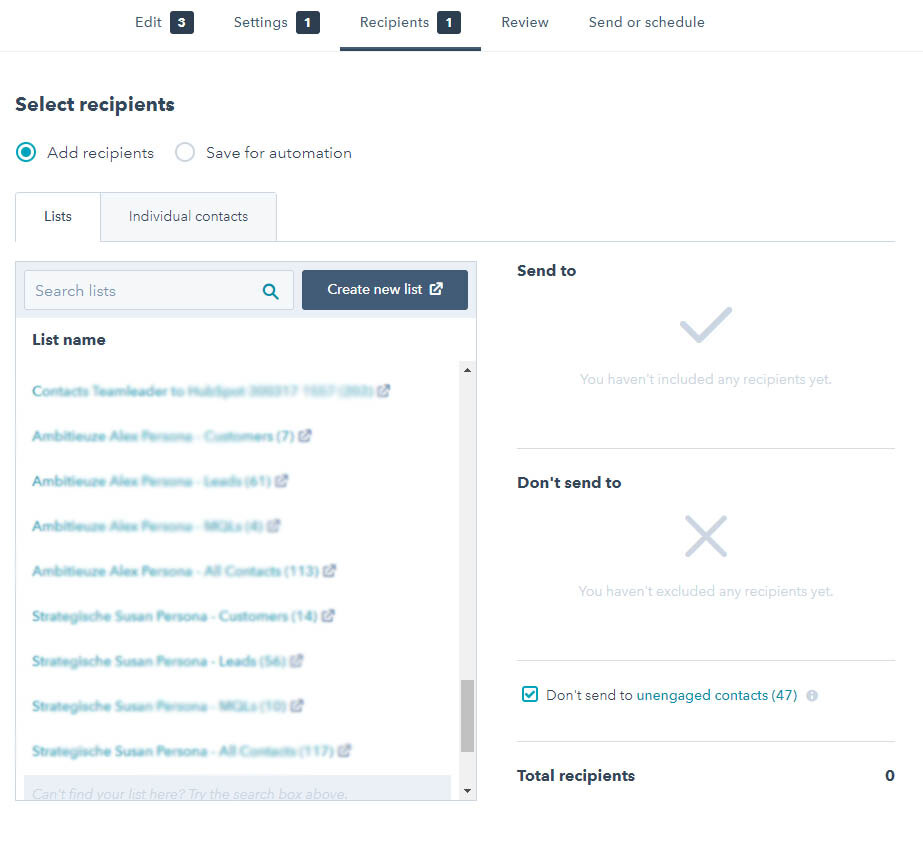Select Ambitieuze Alex Persona All Contacts (113)
923x862 pixels.
[x=175, y=572]
